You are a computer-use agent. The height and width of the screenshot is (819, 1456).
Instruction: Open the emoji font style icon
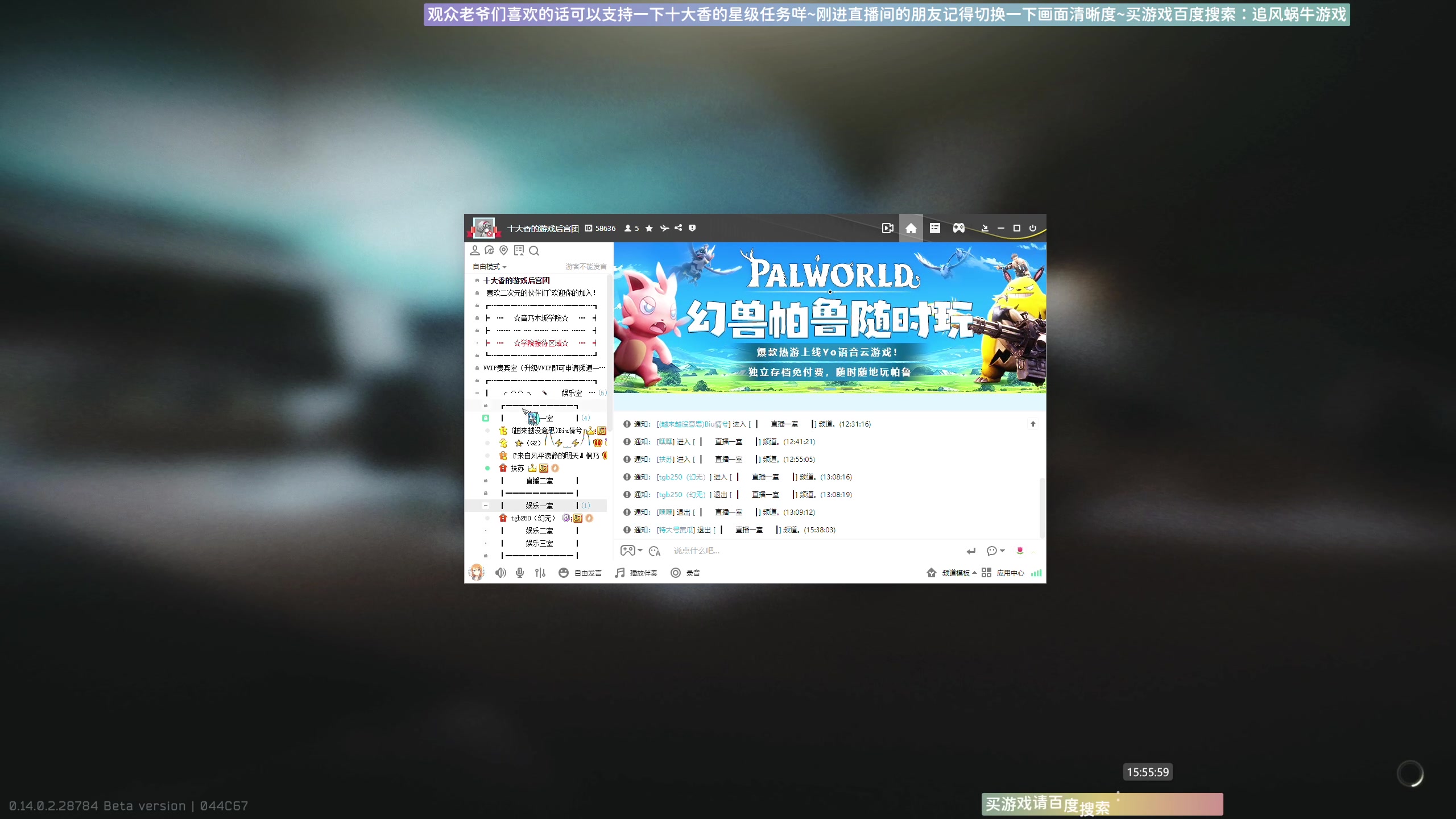click(x=655, y=551)
